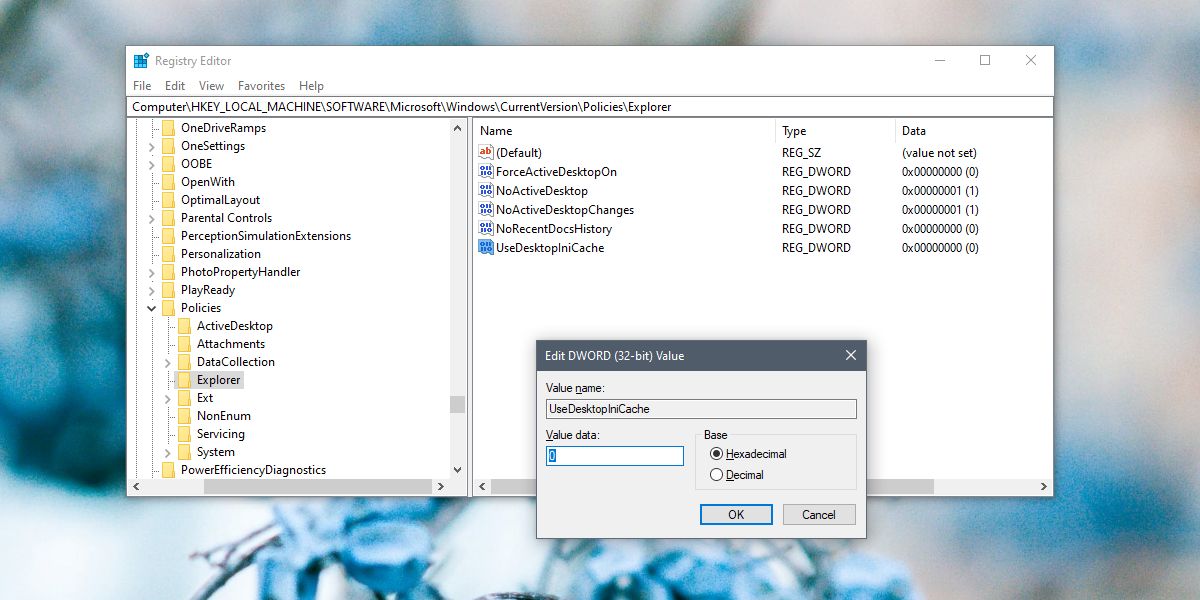
Task: Open the Help menu
Action: [311, 86]
